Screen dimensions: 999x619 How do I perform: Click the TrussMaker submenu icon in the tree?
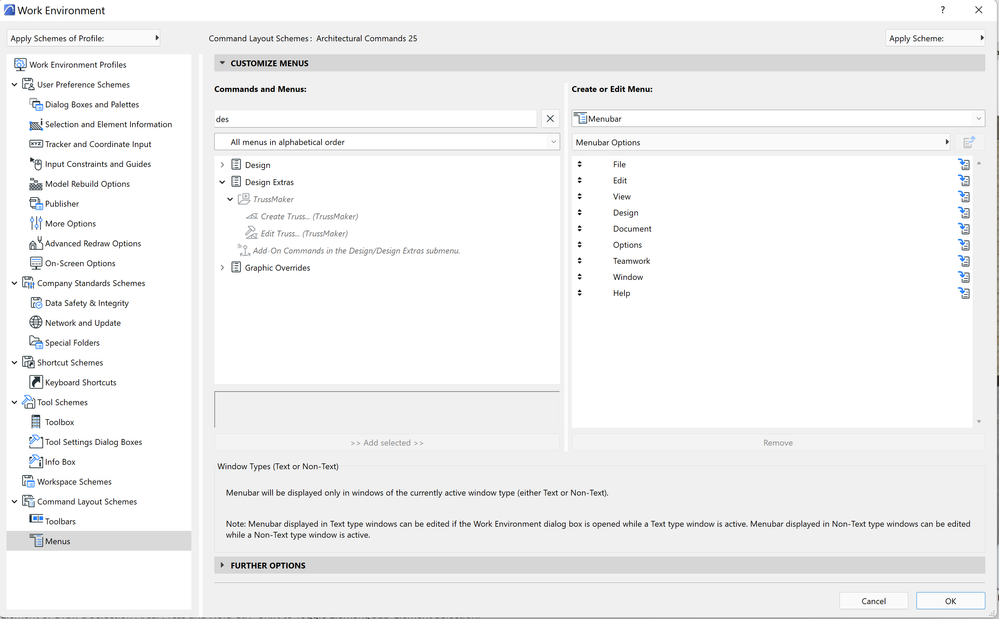pyautogui.click(x=244, y=199)
